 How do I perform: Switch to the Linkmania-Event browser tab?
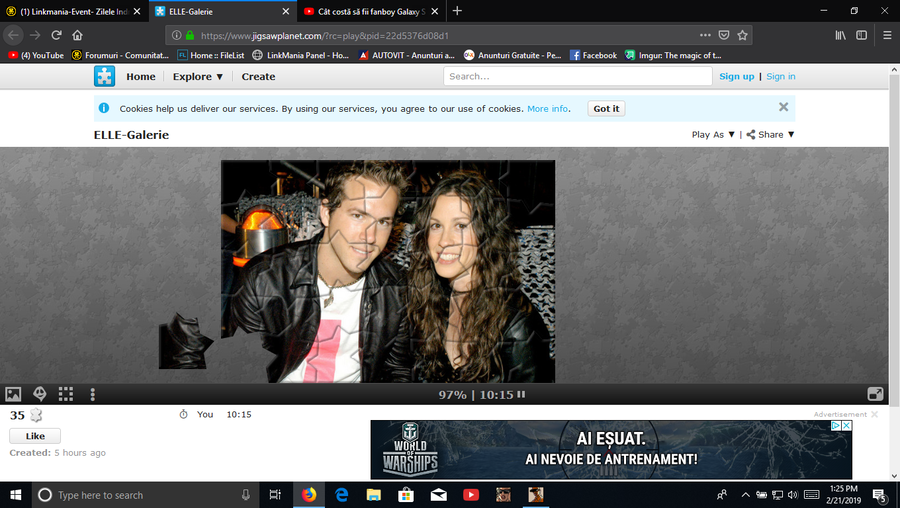(x=75, y=11)
